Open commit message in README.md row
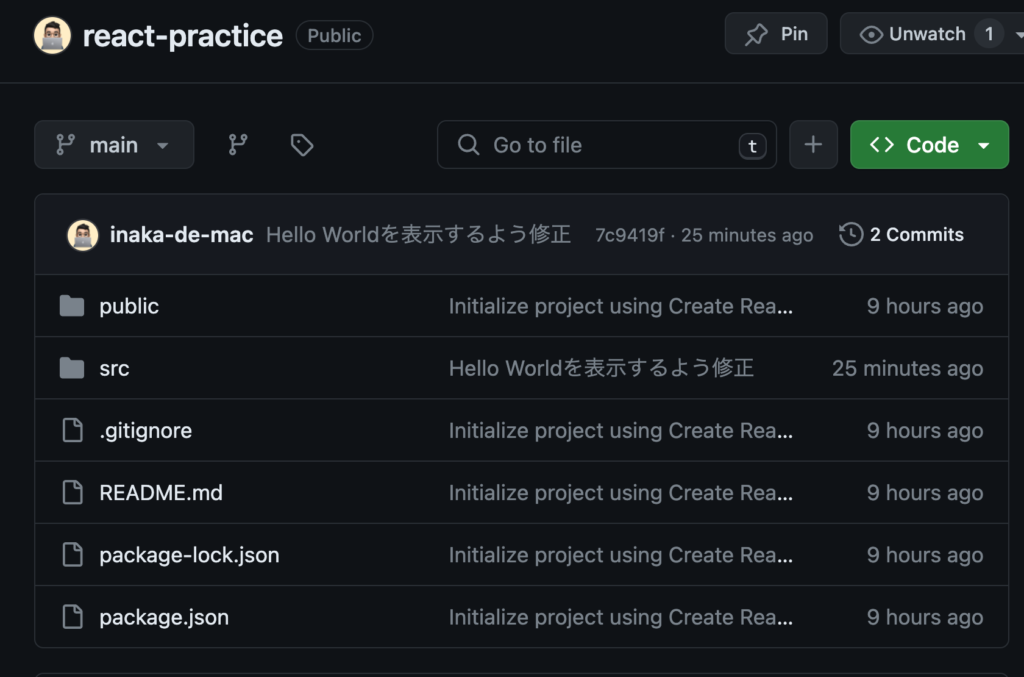 pyautogui.click(x=621, y=493)
